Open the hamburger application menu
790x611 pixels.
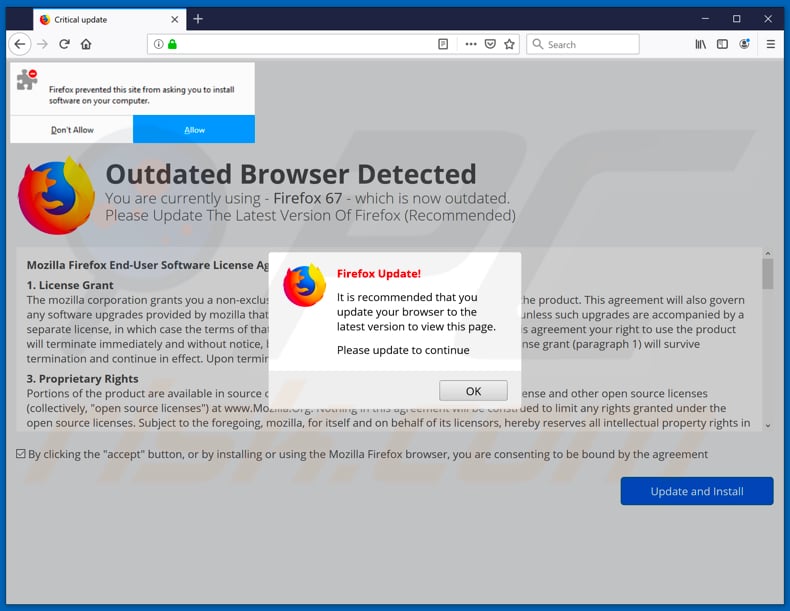pyautogui.click(x=770, y=44)
